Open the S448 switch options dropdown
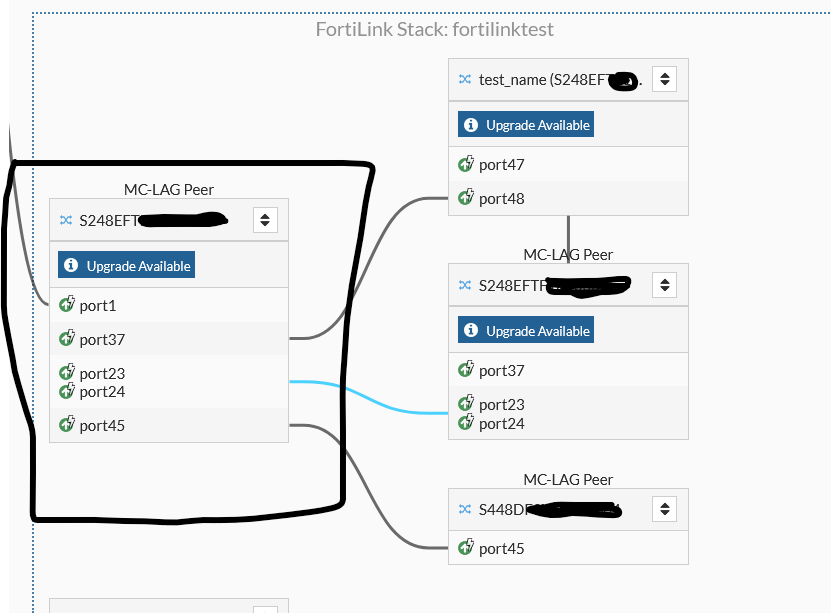Screen dimensions: 831x613 pos(665,510)
